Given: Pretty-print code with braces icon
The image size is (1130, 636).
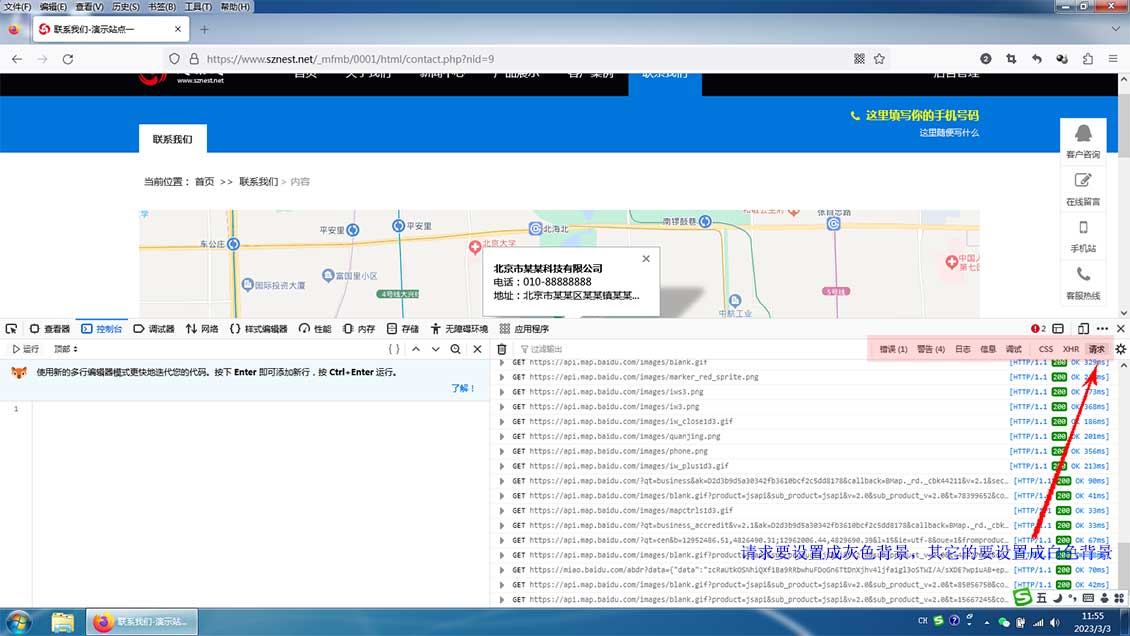Looking at the screenshot, I should point(394,349).
